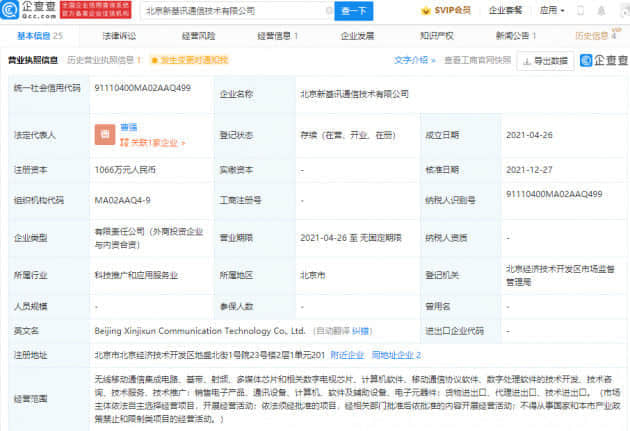Screen dimensions: 630x431
Task: Select industry value 科技推广和应用服务业
Action: pyautogui.click(x=136, y=276)
